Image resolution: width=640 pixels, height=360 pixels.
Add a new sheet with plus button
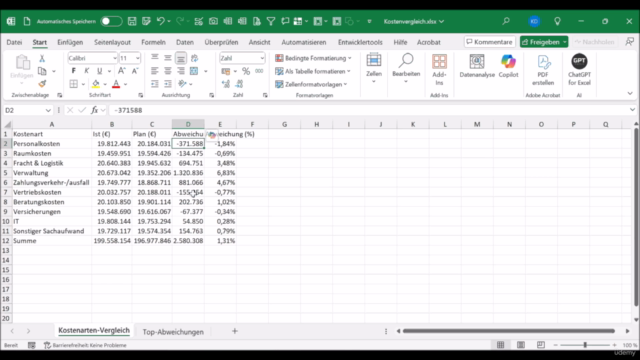(x=235, y=331)
